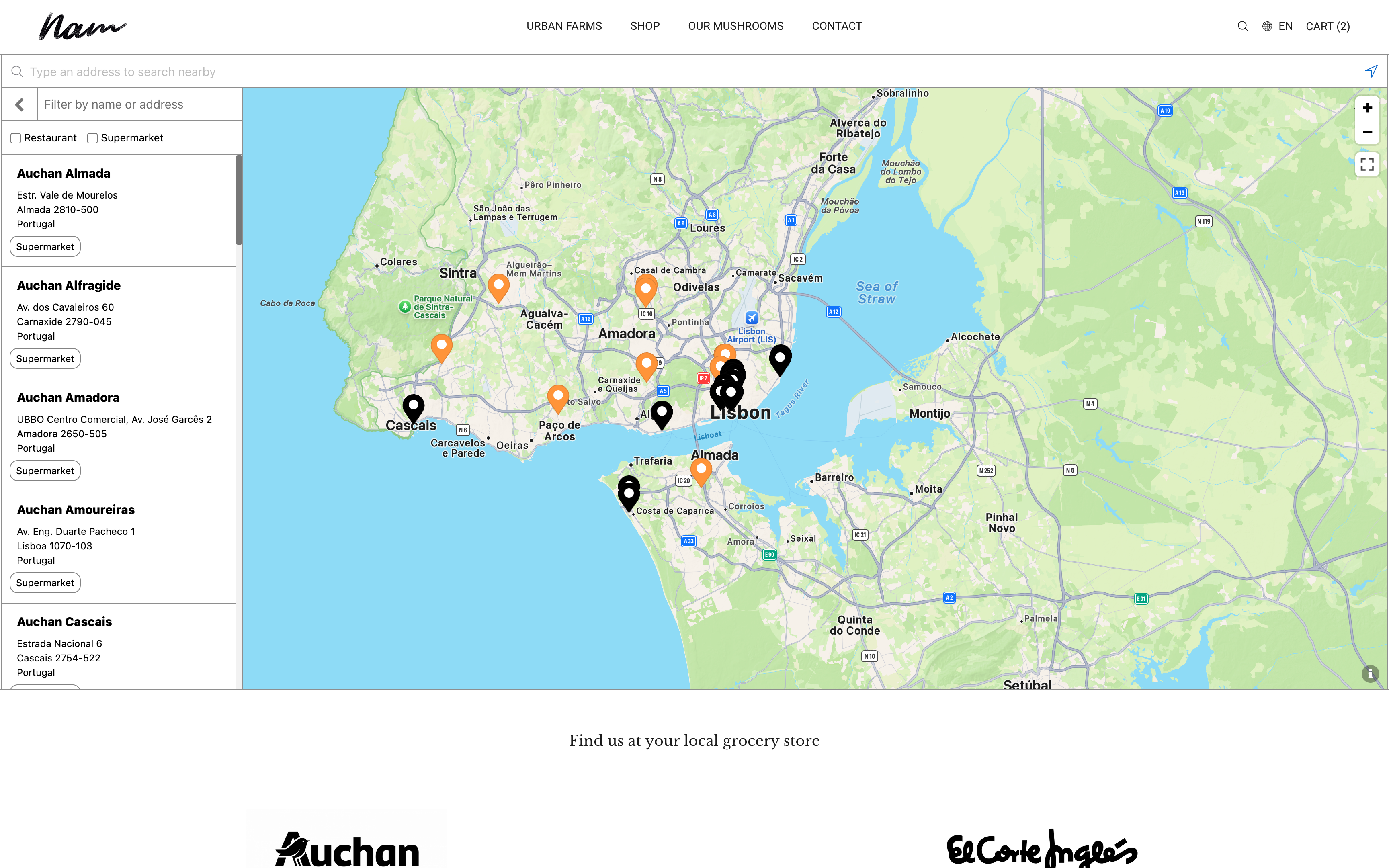The image size is (1389, 868).
Task: Enable the Supermarket filter checkbox
Action: click(x=92, y=138)
